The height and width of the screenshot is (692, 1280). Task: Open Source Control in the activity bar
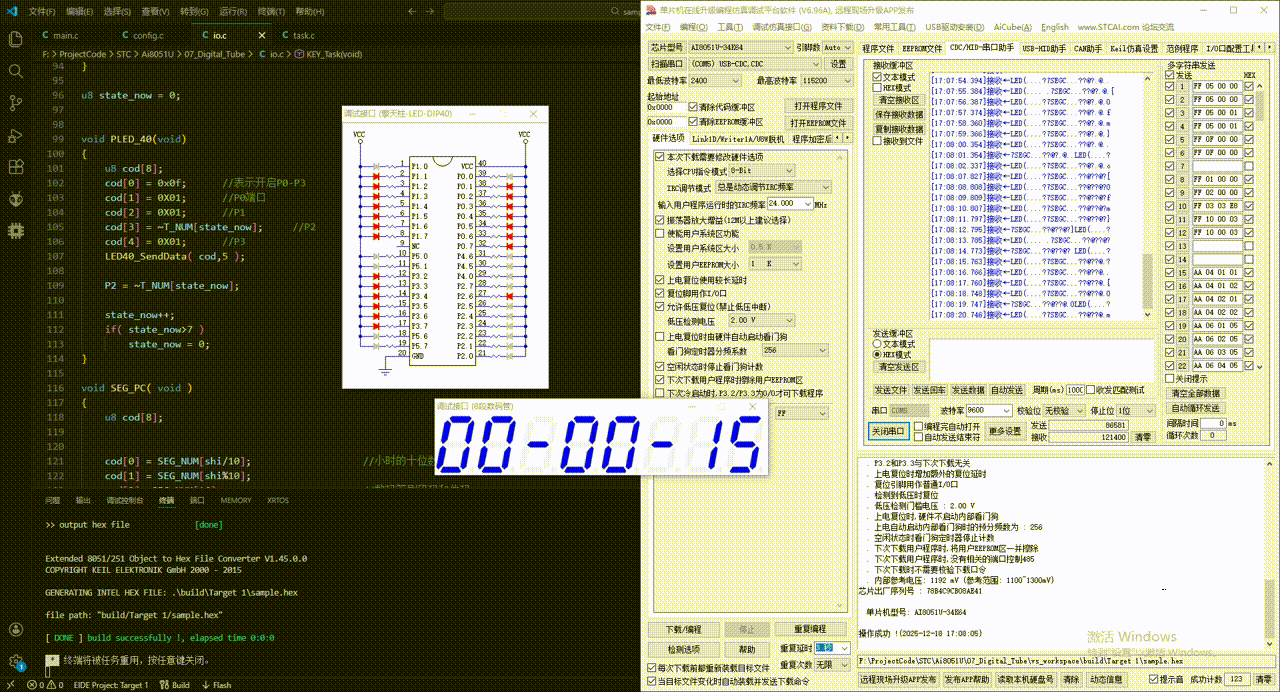(15, 104)
